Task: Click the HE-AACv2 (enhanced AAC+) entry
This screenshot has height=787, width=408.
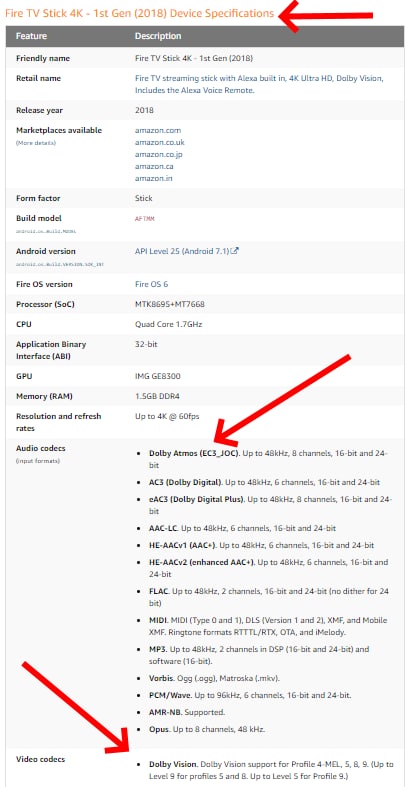Action: [268, 568]
